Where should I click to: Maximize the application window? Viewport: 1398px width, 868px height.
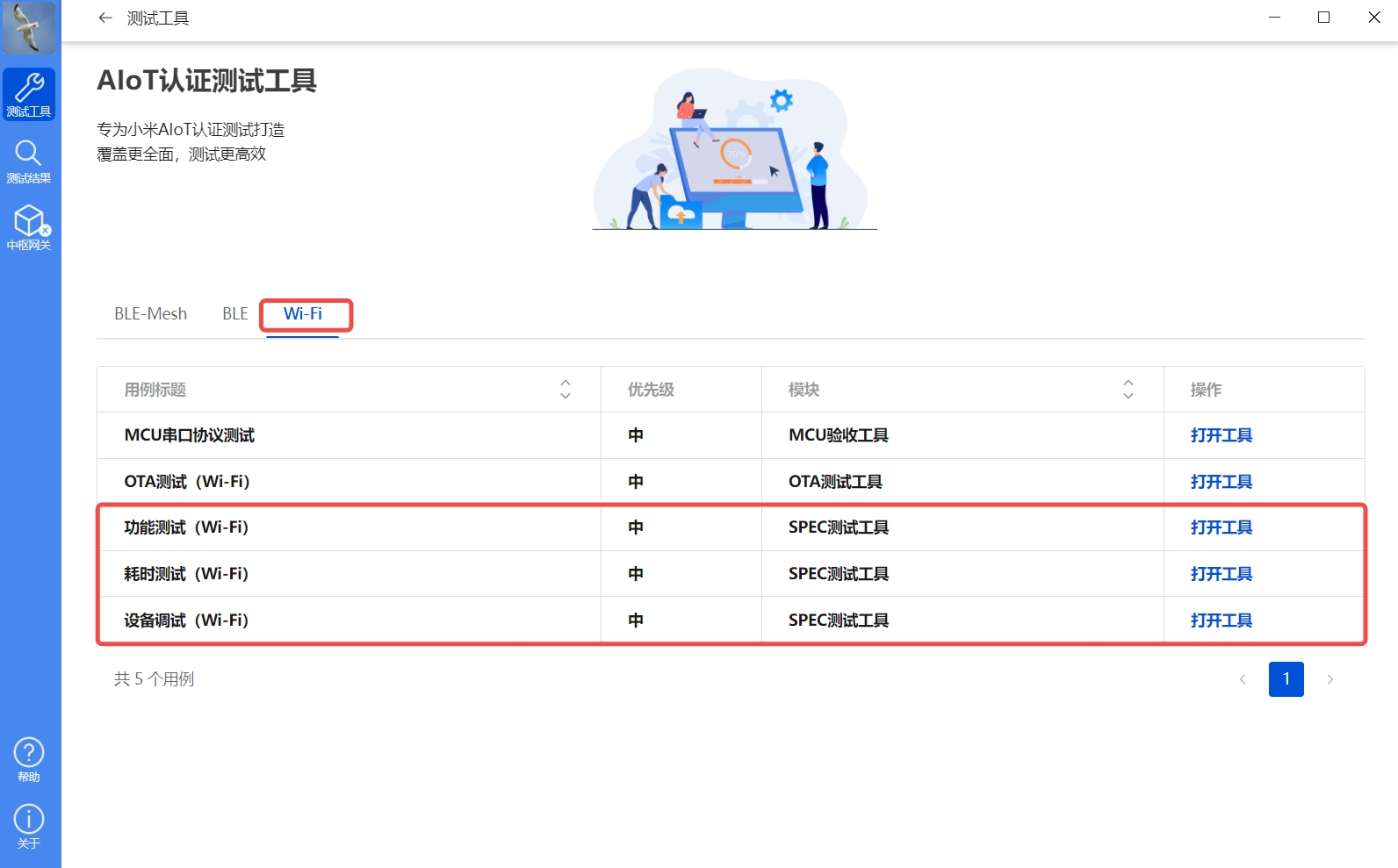point(1324,18)
